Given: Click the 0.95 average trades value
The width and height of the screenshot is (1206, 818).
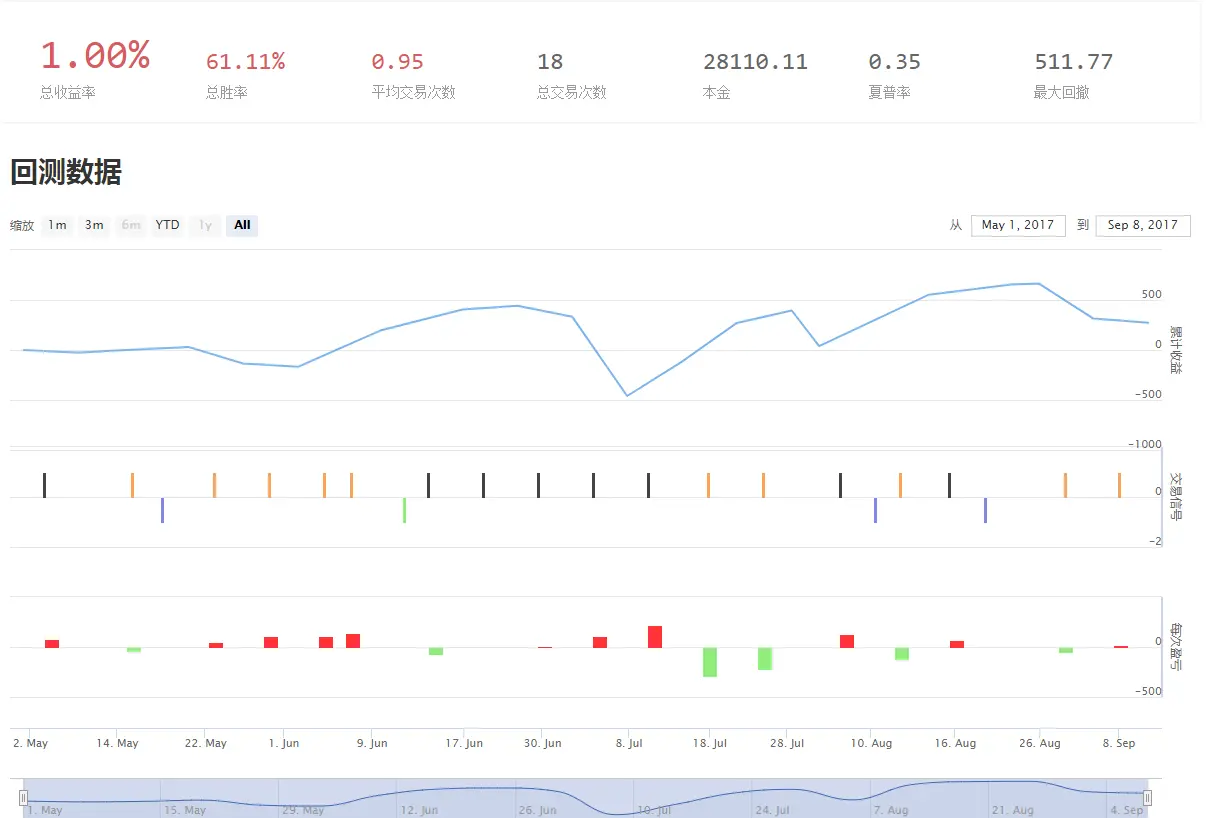Looking at the screenshot, I should click(397, 62).
